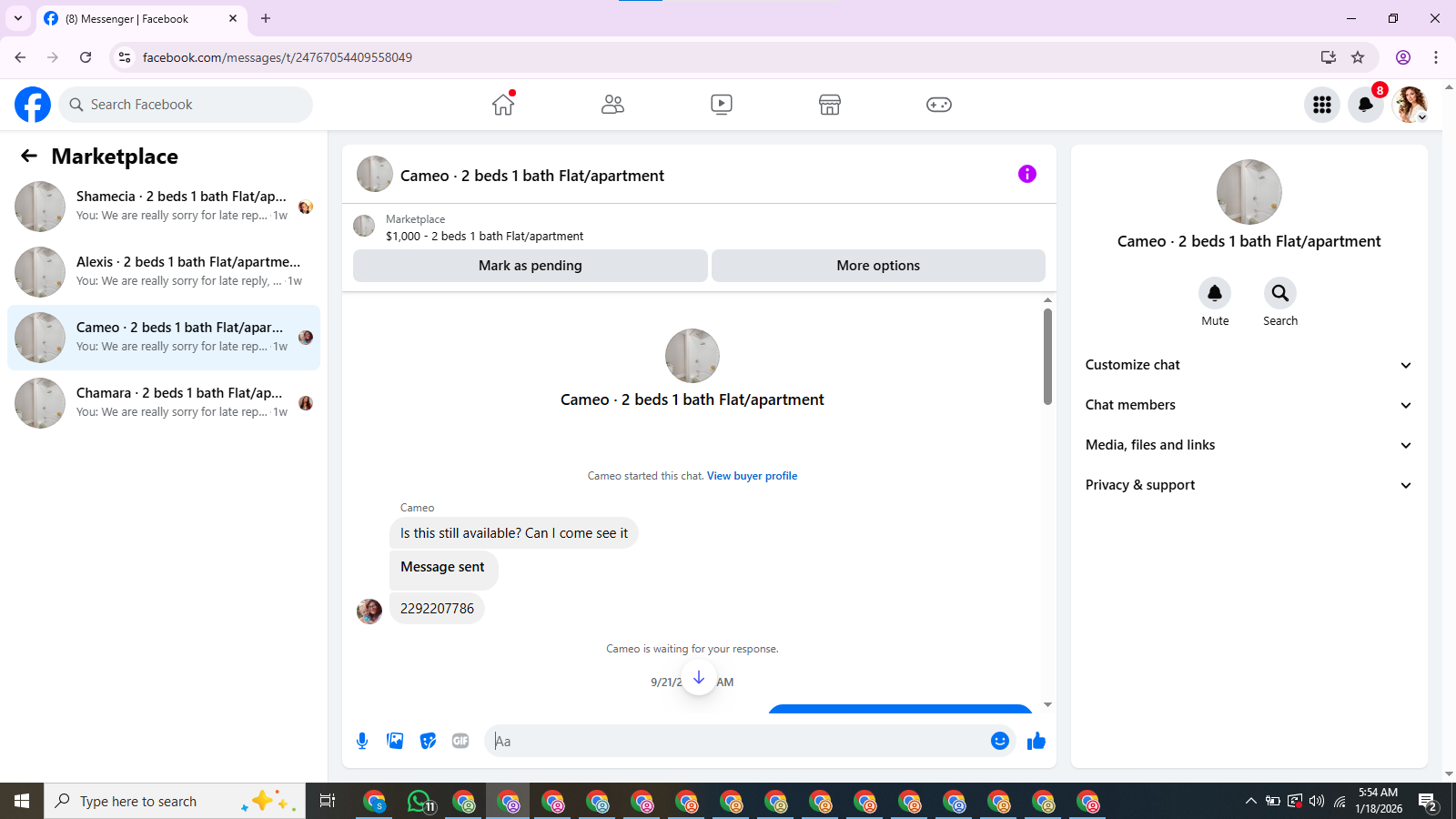Open notifications bell with 8 badge
This screenshot has width=1456, height=819.
(x=1366, y=105)
